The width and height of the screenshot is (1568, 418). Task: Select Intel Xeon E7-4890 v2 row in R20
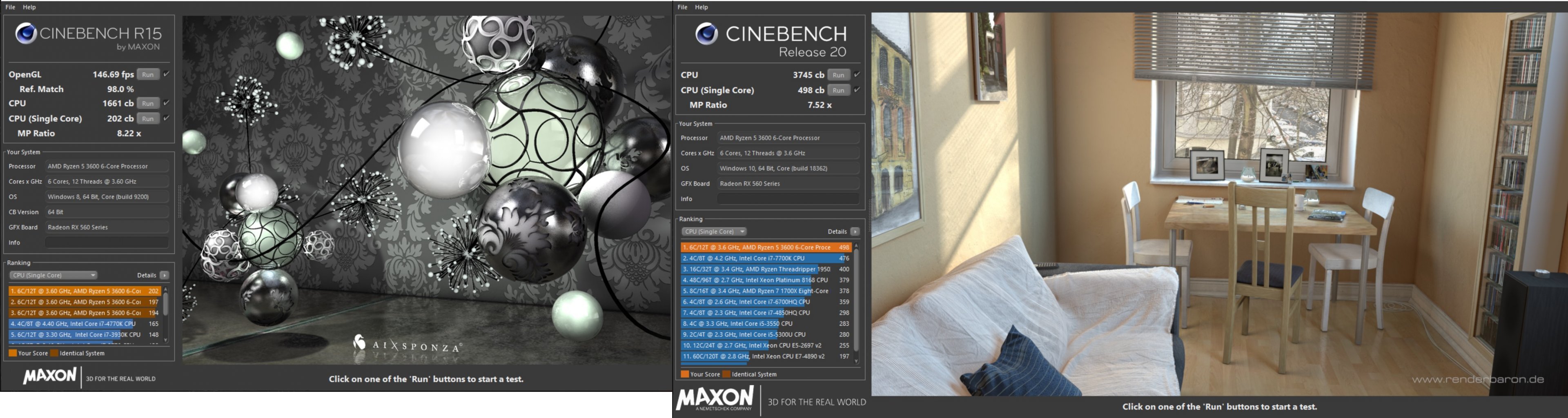(766, 356)
